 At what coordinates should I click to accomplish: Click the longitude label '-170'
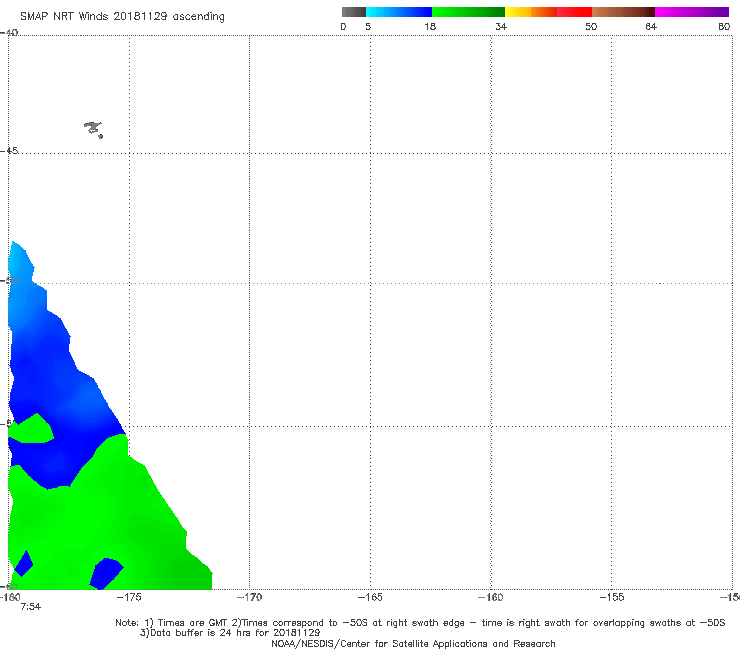(249, 597)
